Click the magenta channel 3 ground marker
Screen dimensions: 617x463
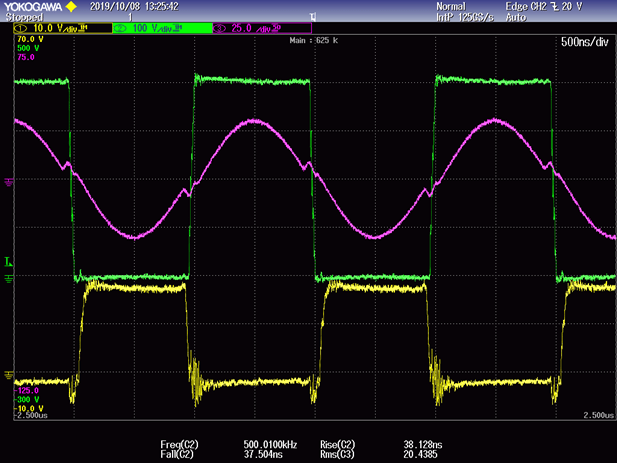(x=9, y=181)
